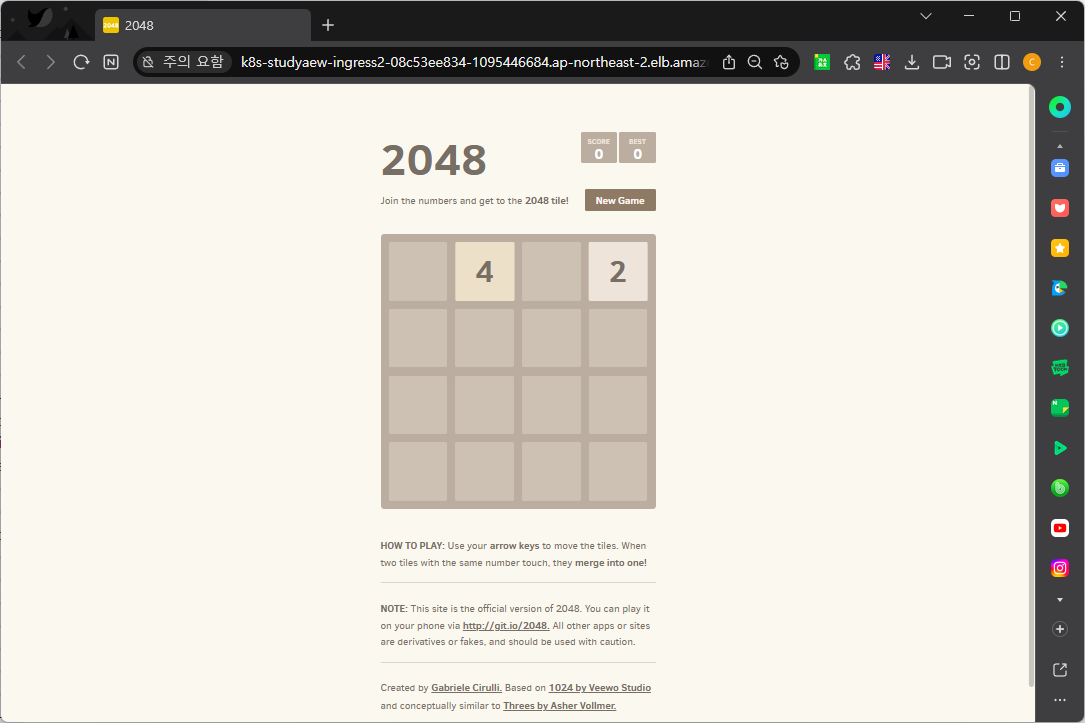Click the SCORE box
Image resolution: width=1085 pixels, height=723 pixels.
pyautogui.click(x=599, y=147)
